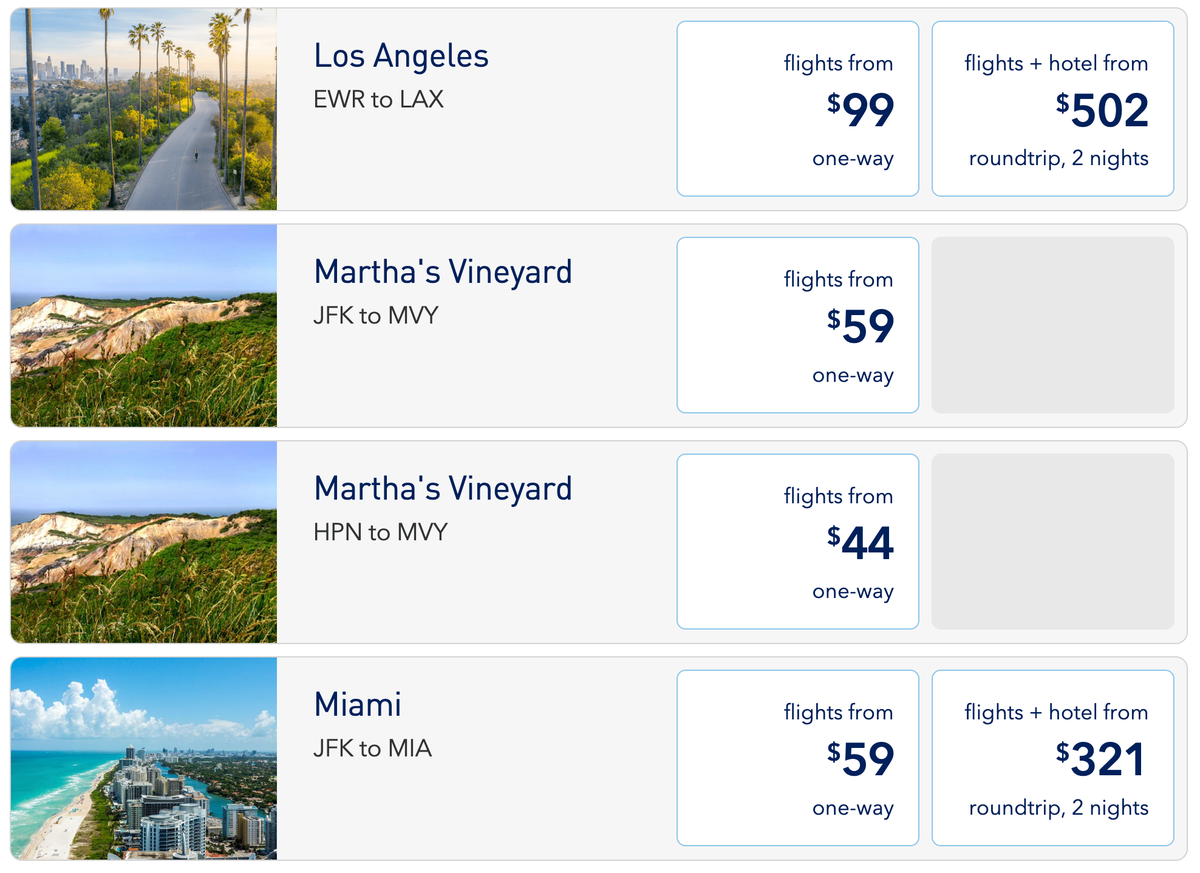1200x873 pixels.
Task: Open the Martha's Vineyard cliffs photo, HPN row
Action: (143, 541)
